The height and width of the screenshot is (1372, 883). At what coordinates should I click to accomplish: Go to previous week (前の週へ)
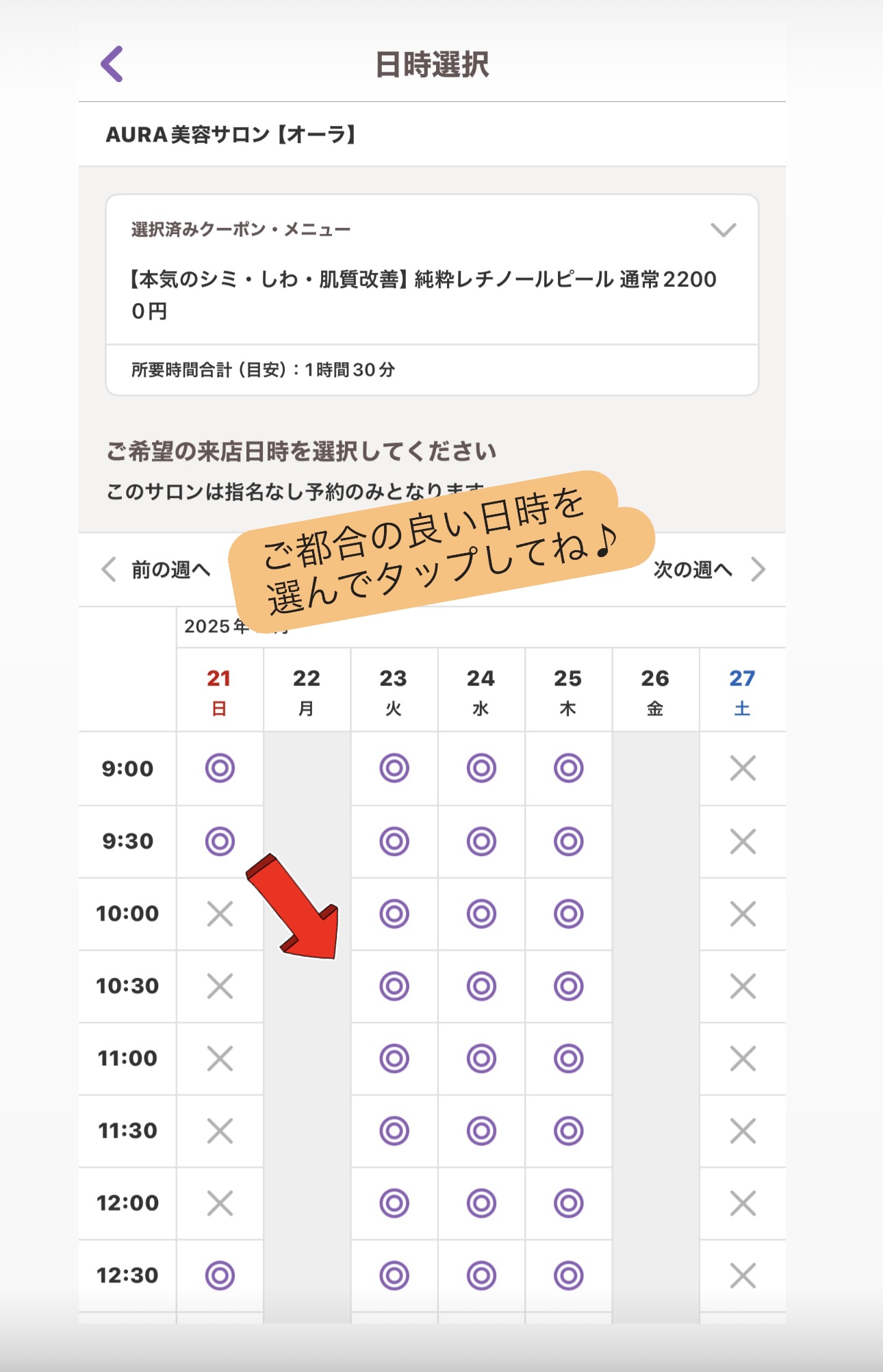point(157,569)
